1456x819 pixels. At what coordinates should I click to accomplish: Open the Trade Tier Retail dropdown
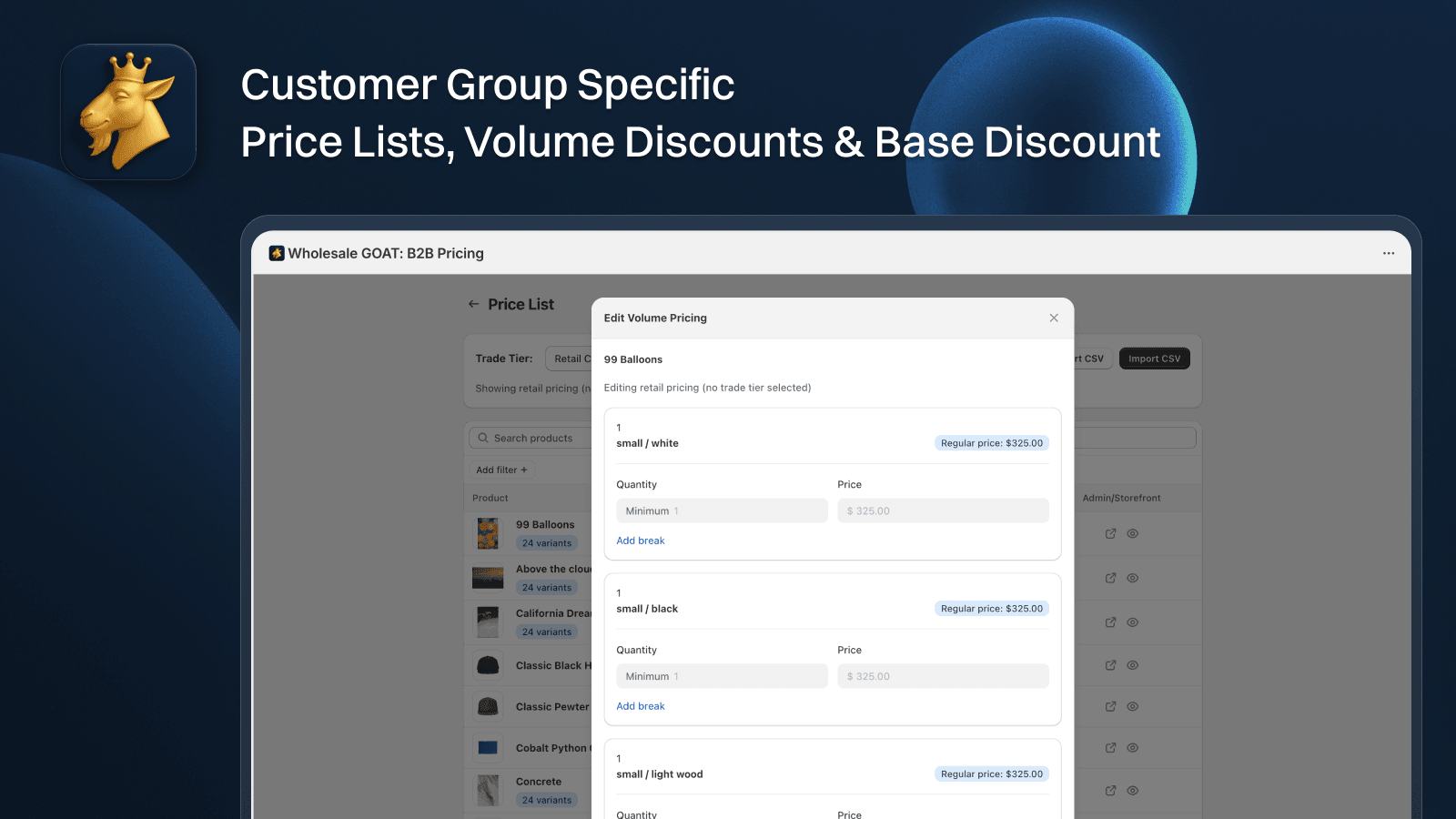[569, 359]
